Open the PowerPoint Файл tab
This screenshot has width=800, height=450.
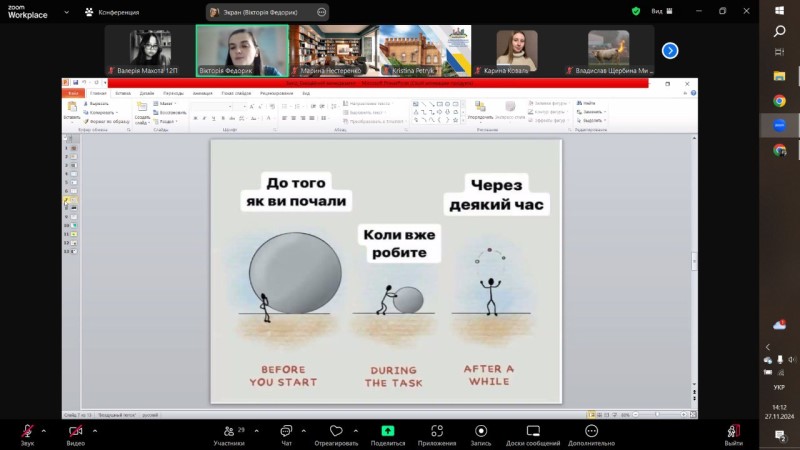pos(73,93)
